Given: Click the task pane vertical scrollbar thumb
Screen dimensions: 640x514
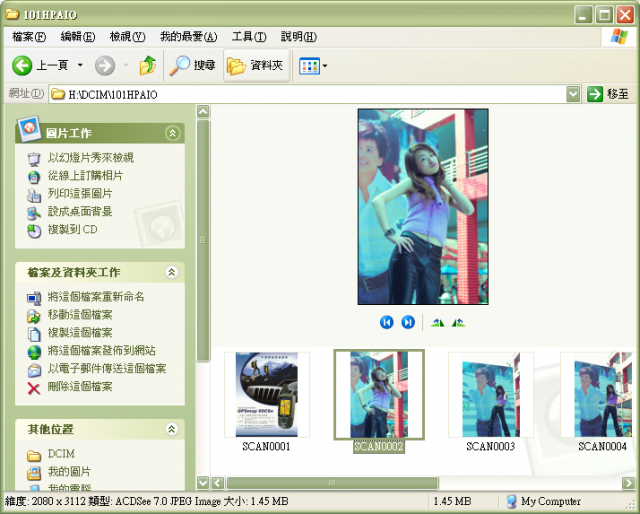Looking at the screenshot, I should [x=203, y=240].
